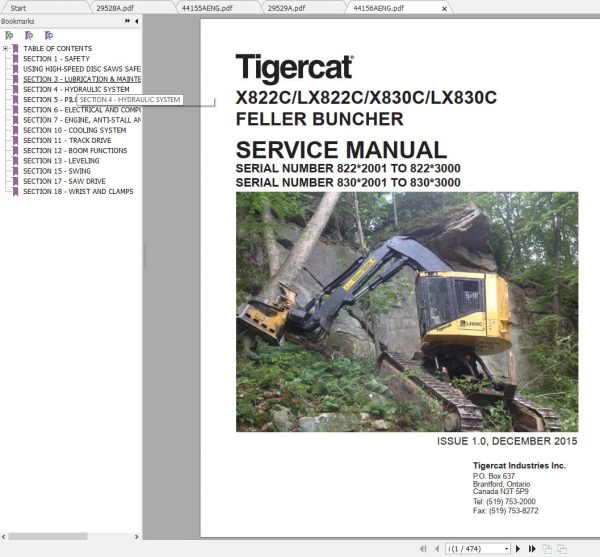
Task: Open SECTION 10 - COOLING SYSTEM bookmark
Action: coord(75,130)
